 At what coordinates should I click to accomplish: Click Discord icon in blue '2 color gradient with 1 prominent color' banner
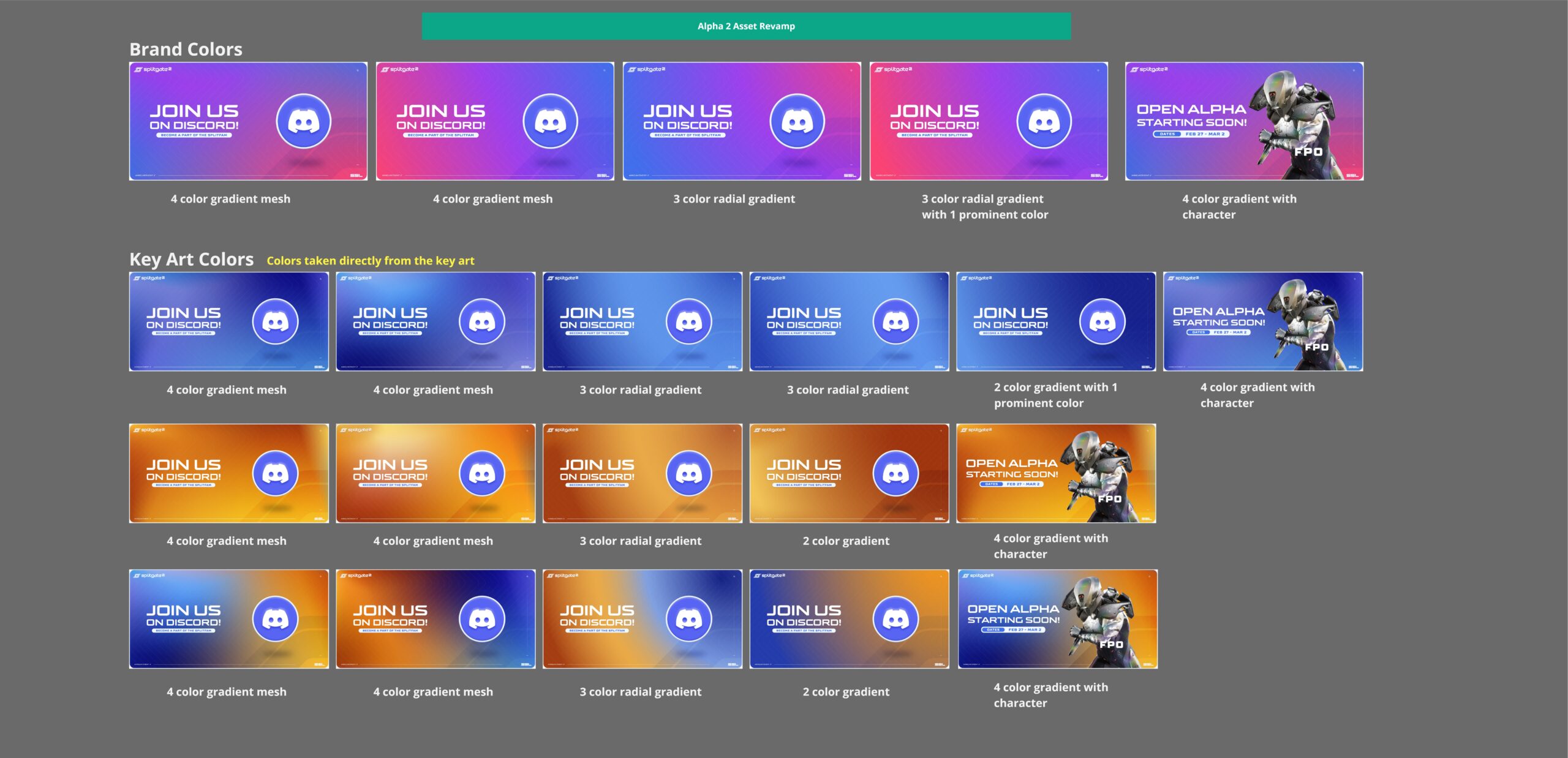[1102, 321]
